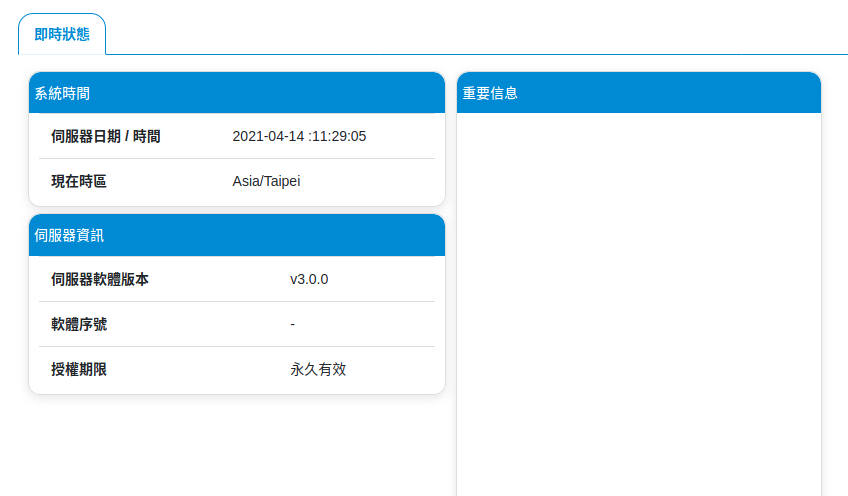Select the v3.0.0 version value
The width and height of the screenshot is (848, 496).
[x=309, y=279]
